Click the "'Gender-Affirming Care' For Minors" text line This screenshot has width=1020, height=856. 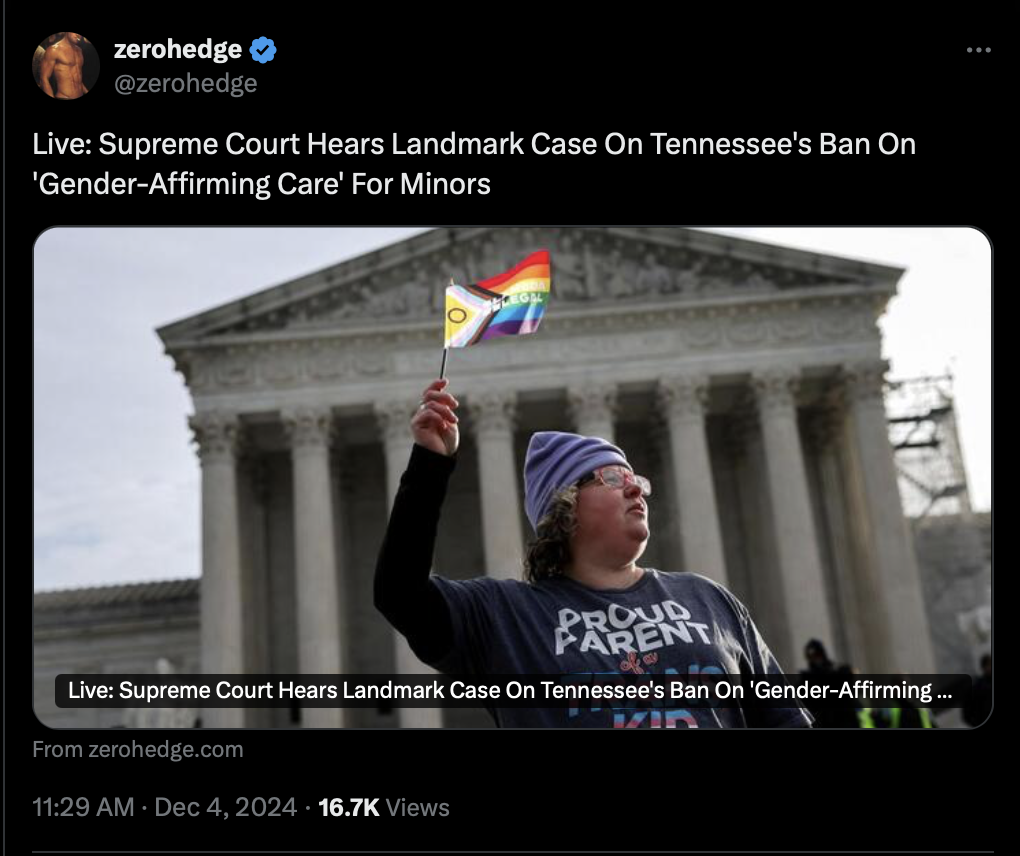262,183
